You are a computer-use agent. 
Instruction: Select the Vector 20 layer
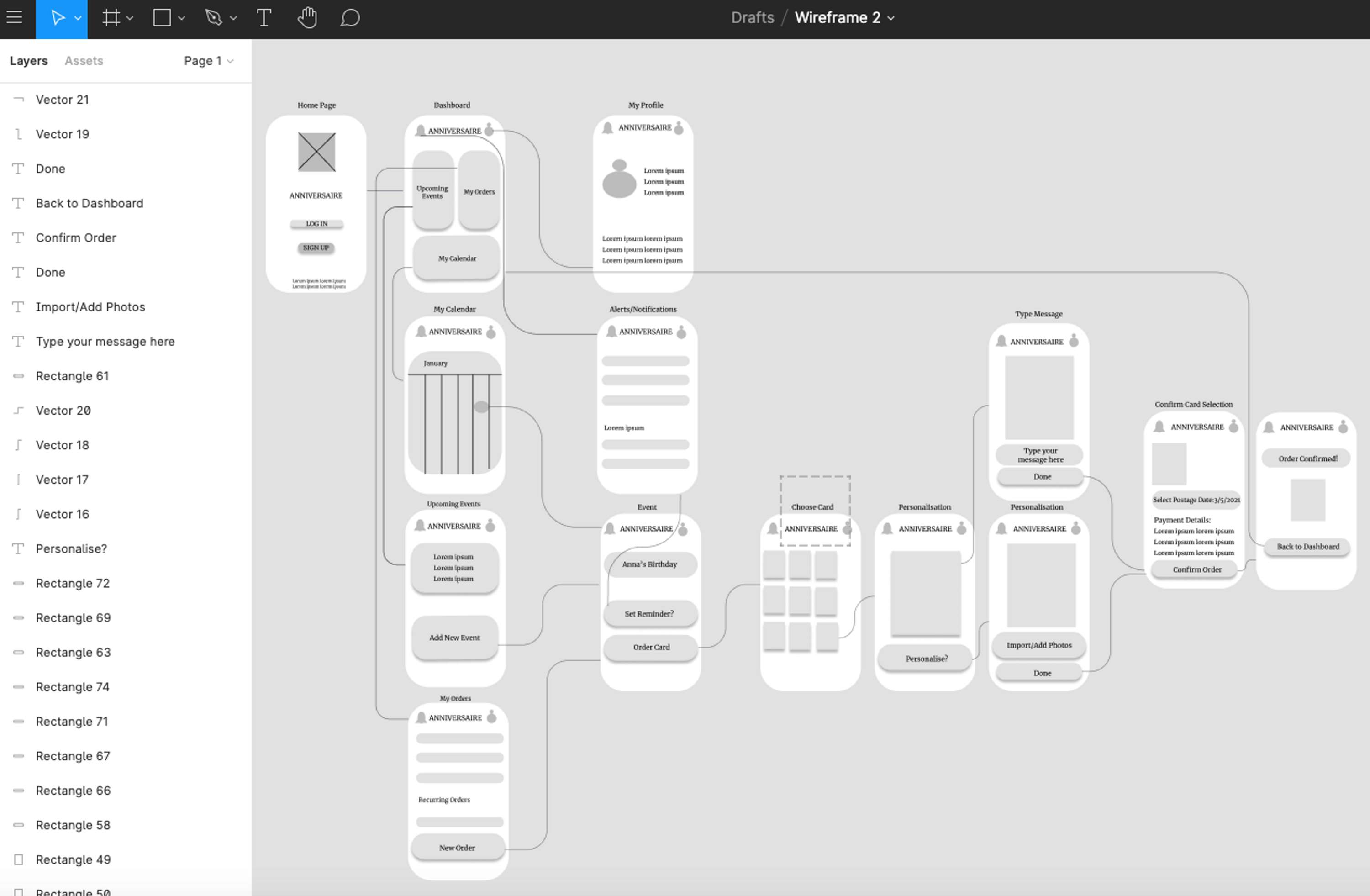(126, 410)
